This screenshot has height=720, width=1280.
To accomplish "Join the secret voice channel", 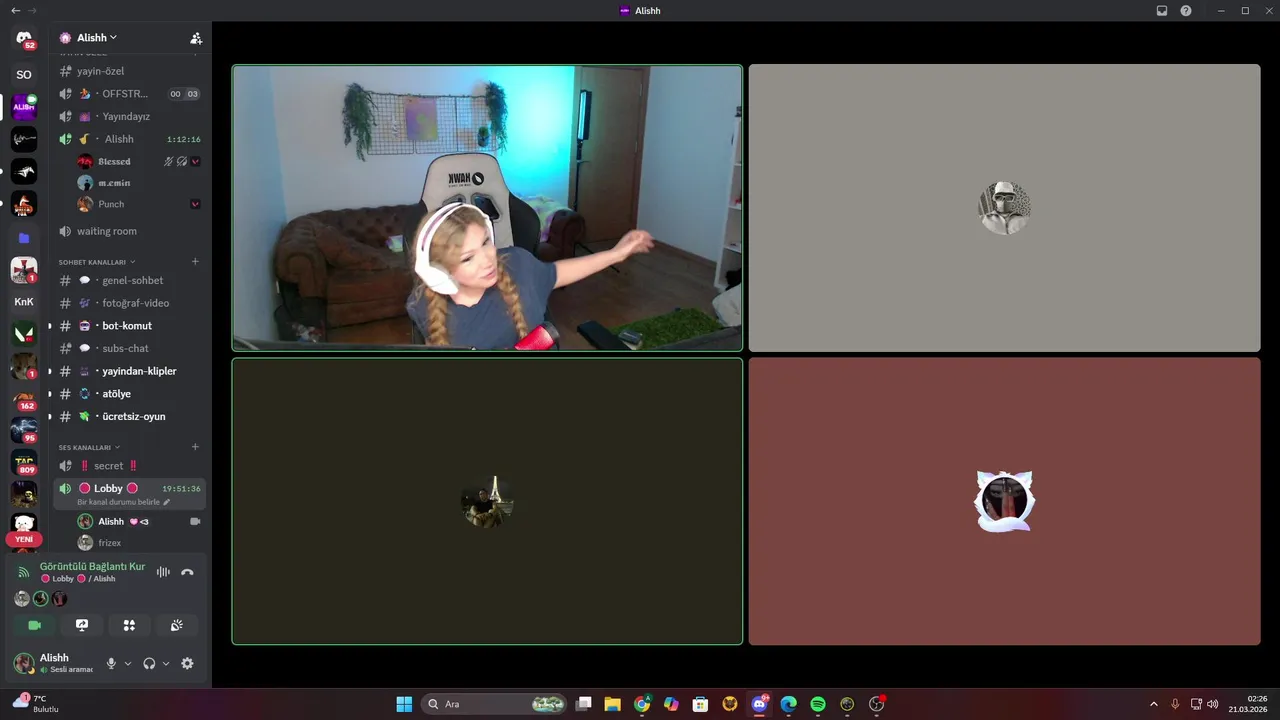I will pos(130,466).
